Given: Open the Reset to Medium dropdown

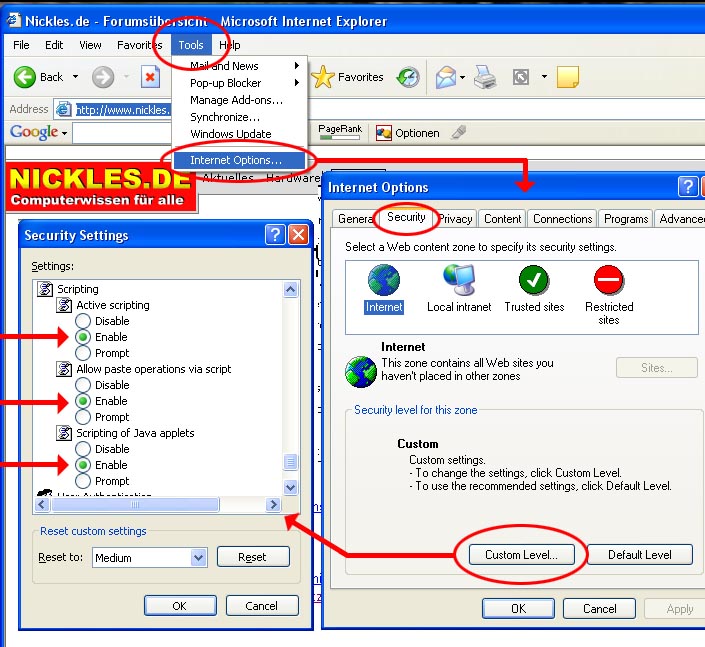Looking at the screenshot, I should [198, 558].
